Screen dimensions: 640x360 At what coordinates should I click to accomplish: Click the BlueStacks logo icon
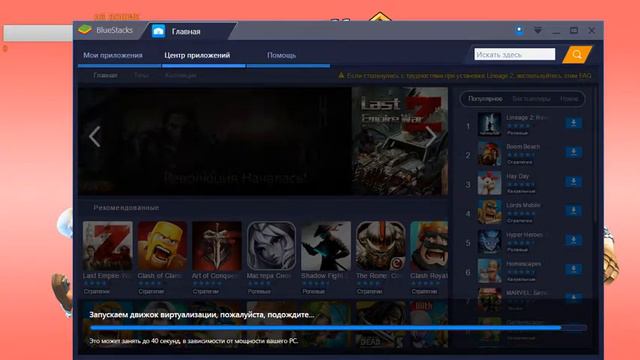(85, 30)
